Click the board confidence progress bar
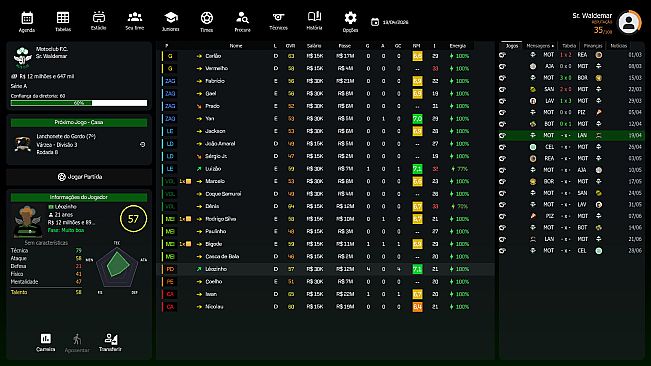Viewport: 651px width, 366px height. [79, 103]
